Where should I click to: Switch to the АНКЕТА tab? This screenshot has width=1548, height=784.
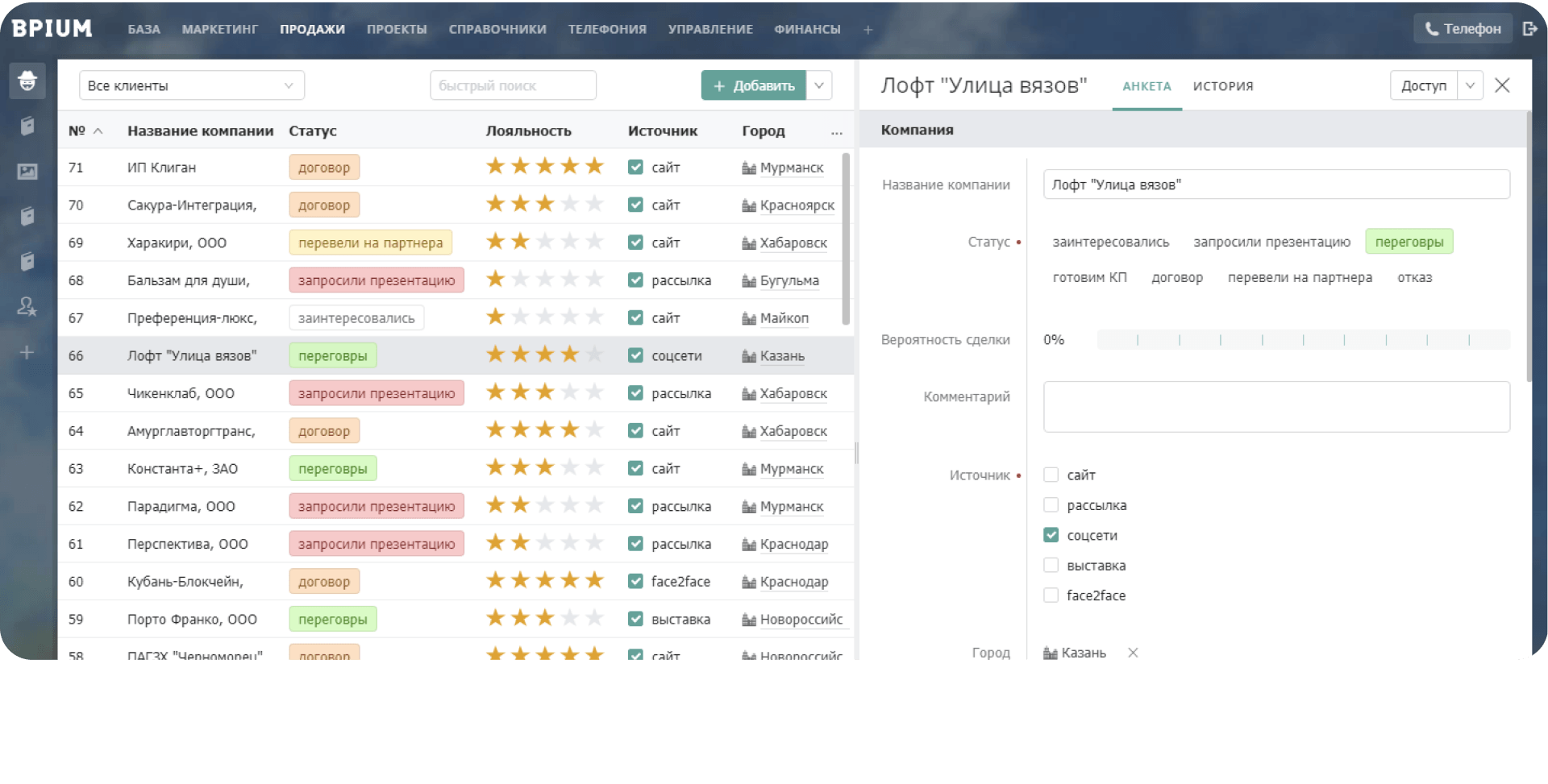pos(1146,86)
